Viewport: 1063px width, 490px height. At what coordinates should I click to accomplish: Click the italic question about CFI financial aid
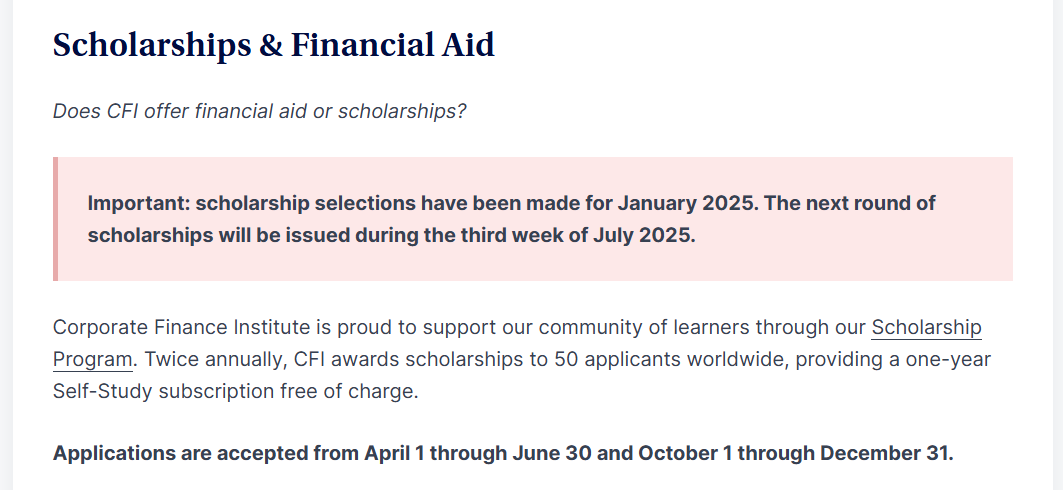[x=260, y=111]
